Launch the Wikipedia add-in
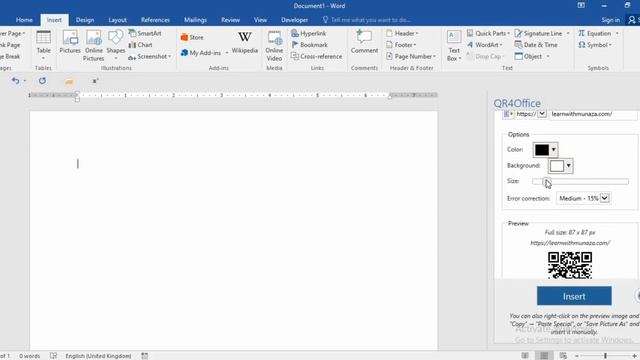 [x=244, y=42]
